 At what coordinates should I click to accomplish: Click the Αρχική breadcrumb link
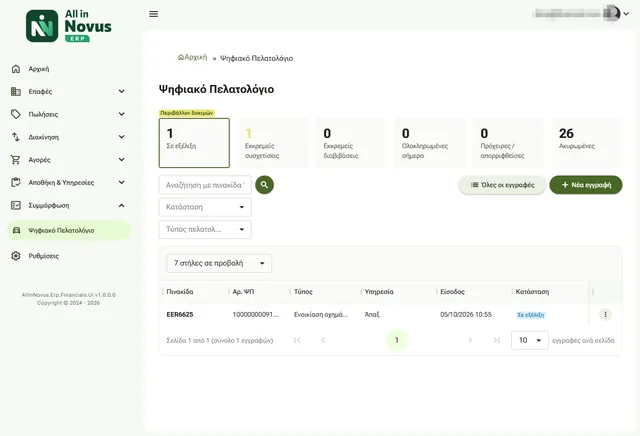pyautogui.click(x=192, y=58)
